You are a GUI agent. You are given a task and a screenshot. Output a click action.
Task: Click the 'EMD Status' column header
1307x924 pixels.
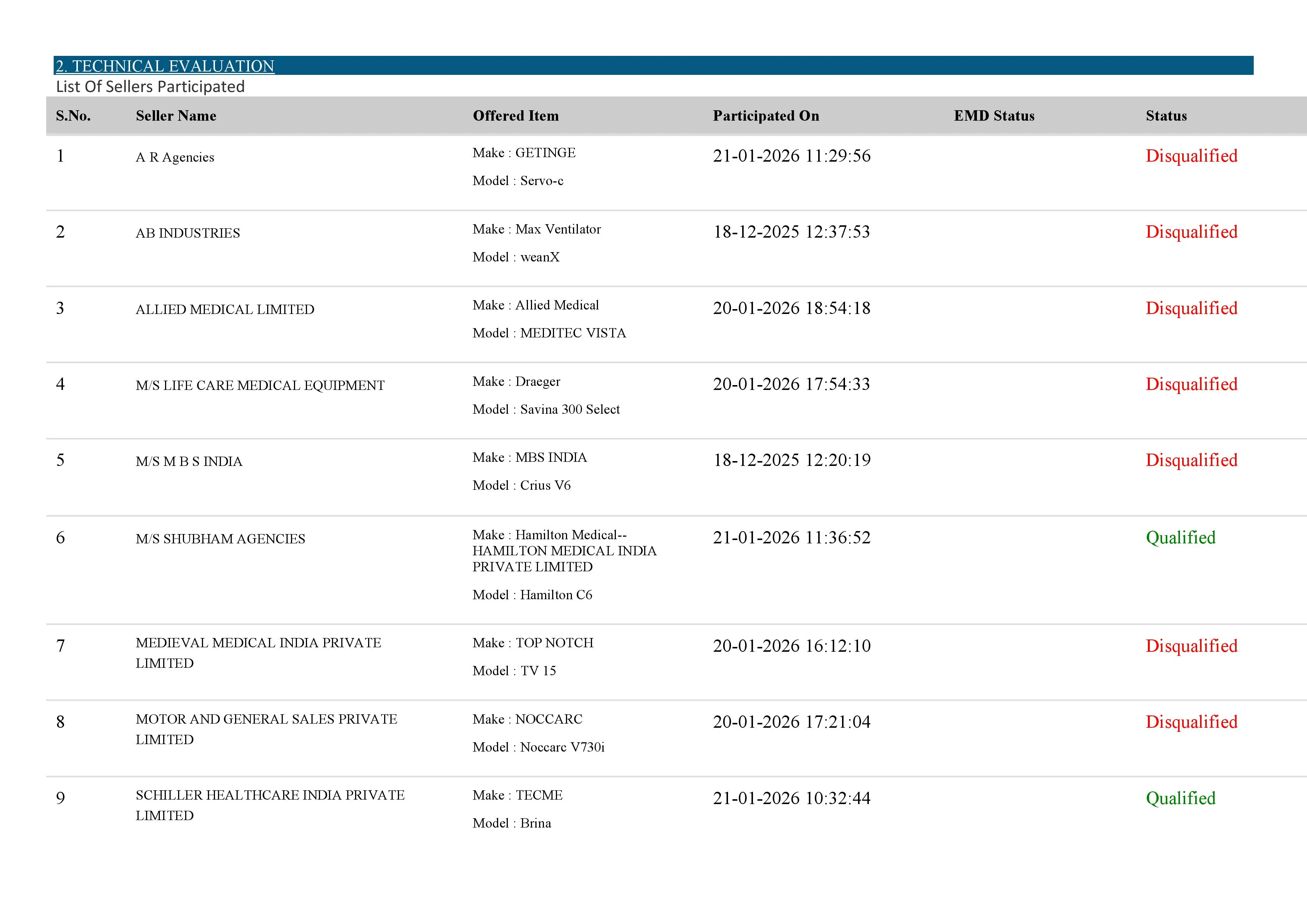[x=994, y=115]
